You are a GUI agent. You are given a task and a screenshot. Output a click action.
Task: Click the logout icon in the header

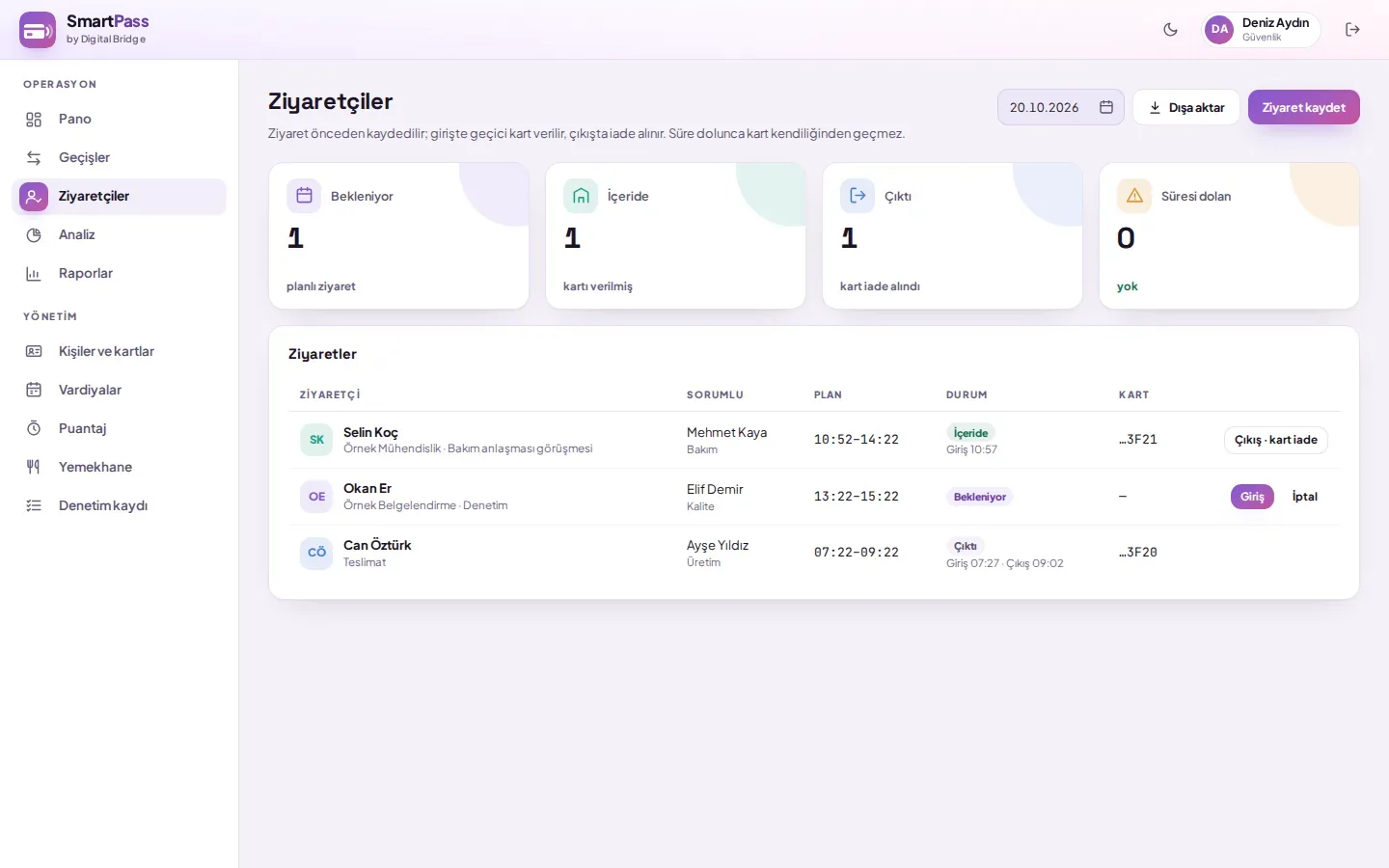[x=1352, y=30]
